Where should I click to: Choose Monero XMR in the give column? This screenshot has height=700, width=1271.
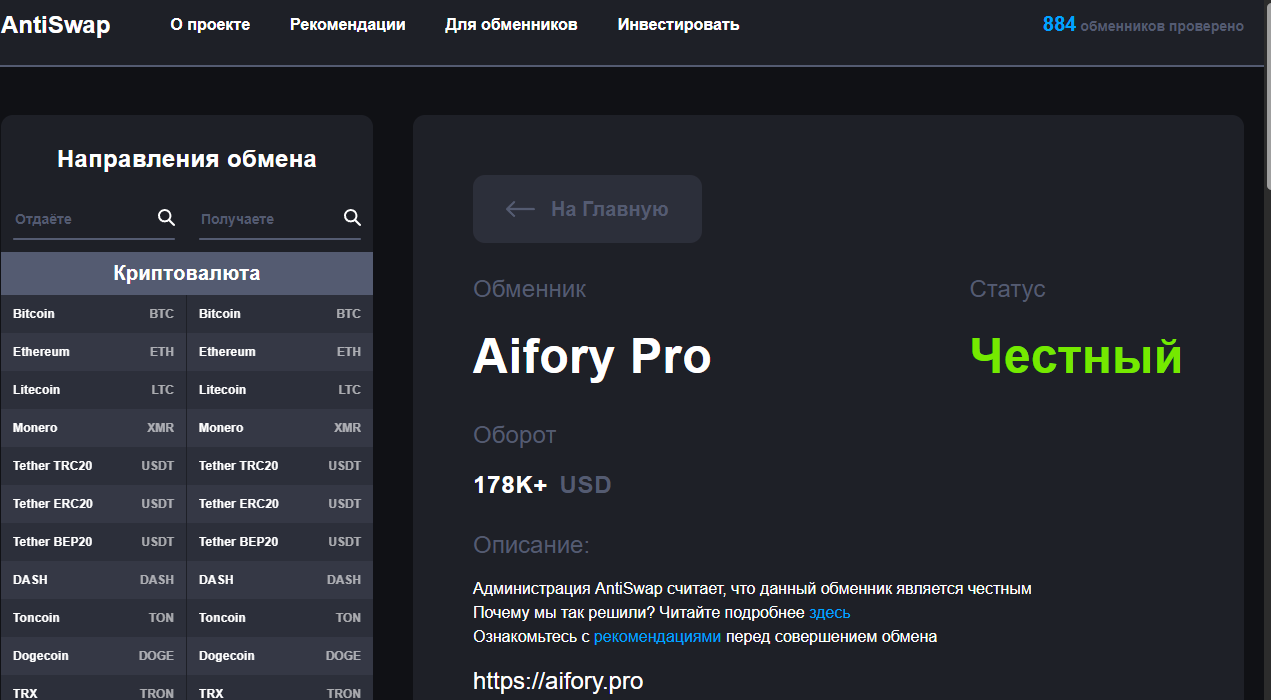point(93,428)
